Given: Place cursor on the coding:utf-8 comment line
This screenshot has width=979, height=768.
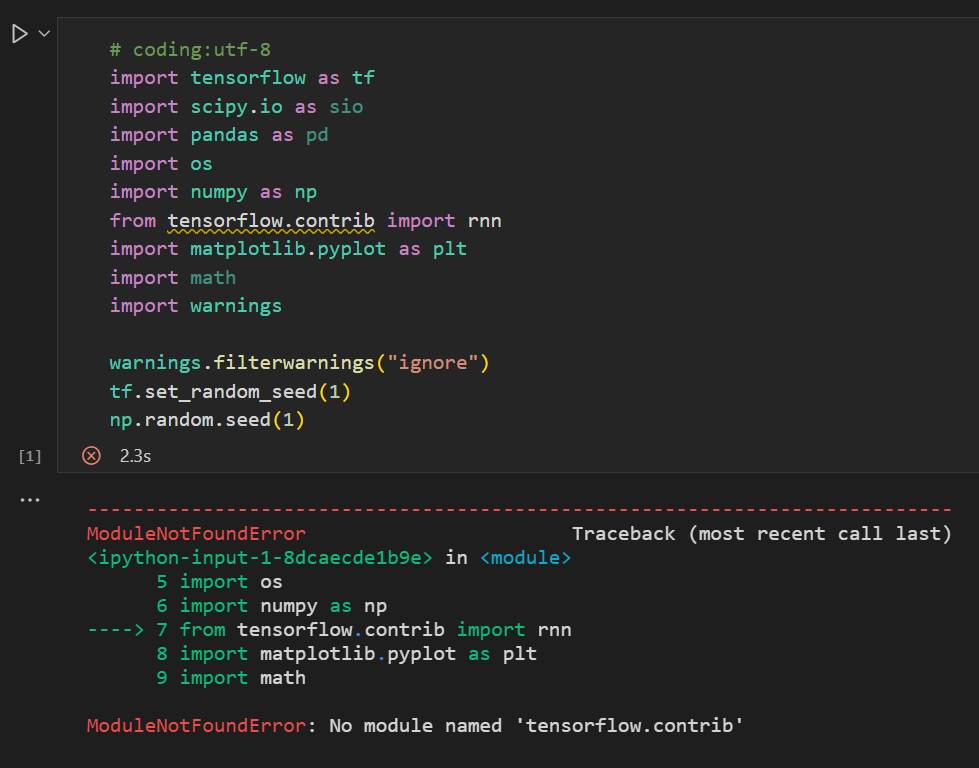Looking at the screenshot, I should tap(190, 49).
